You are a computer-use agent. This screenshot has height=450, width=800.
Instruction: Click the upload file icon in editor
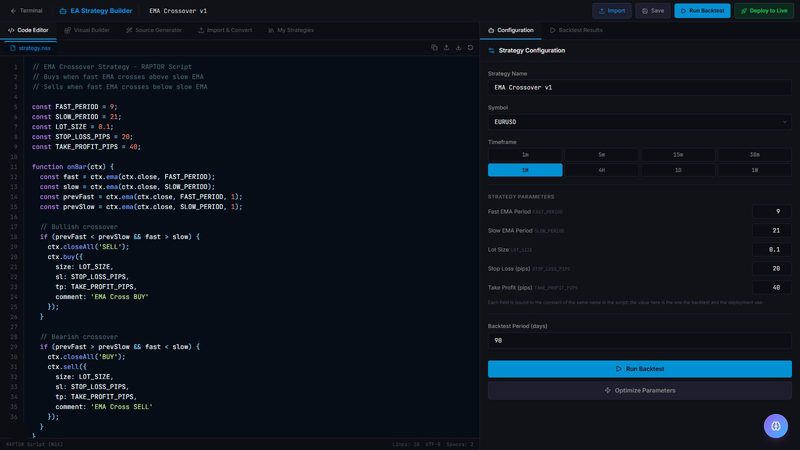tap(446, 47)
